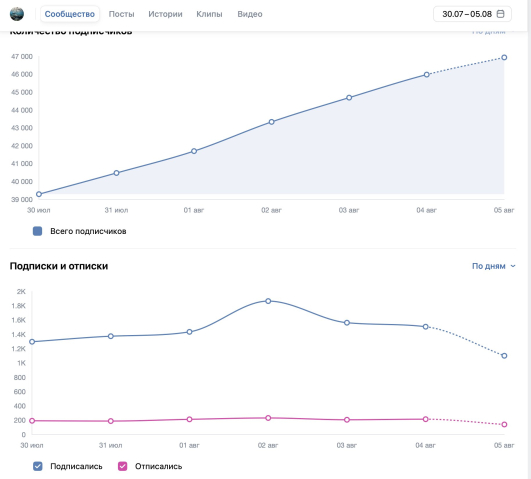Screen dimensions: 531x479
Task: Select the Видео tab
Action: (250, 14)
